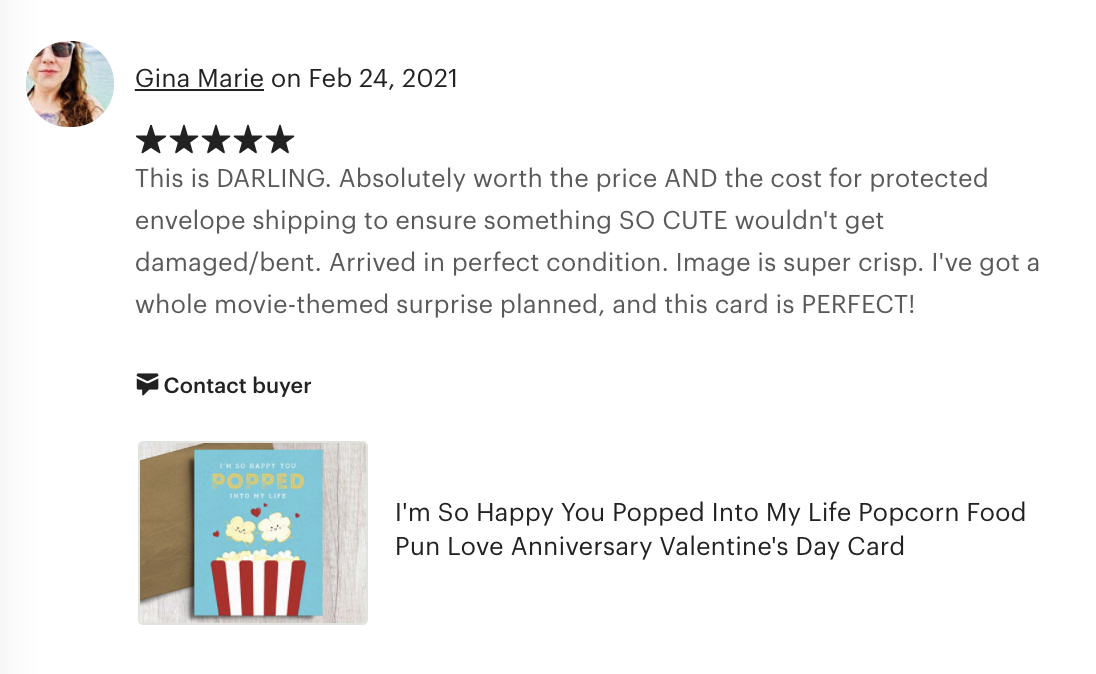Click the review date Feb 24, 2021
The width and height of the screenshot is (1096, 674).
click(x=383, y=78)
